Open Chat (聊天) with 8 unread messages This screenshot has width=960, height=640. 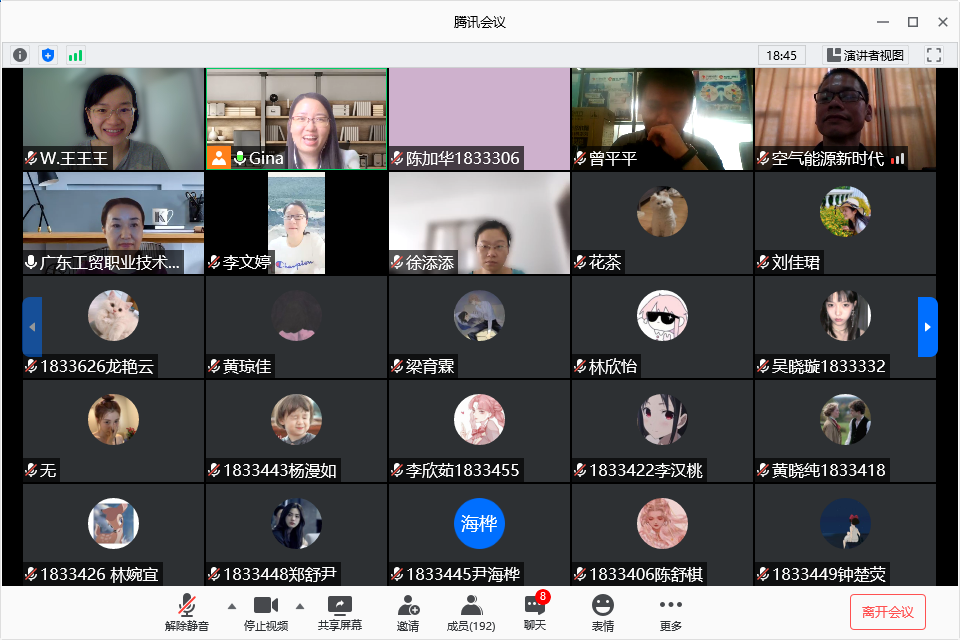535,612
